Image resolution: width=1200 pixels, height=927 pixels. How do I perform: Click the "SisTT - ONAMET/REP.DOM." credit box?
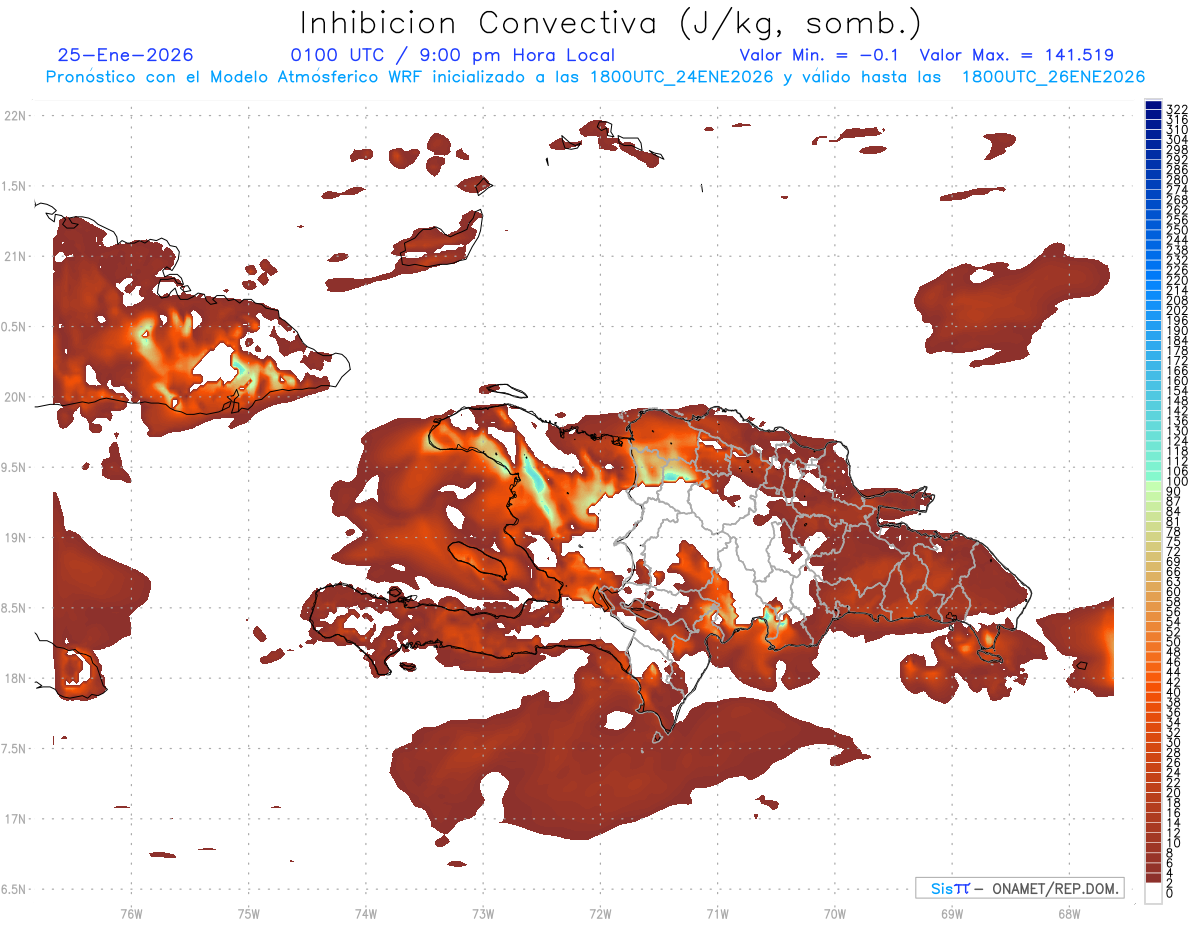pos(1020,888)
